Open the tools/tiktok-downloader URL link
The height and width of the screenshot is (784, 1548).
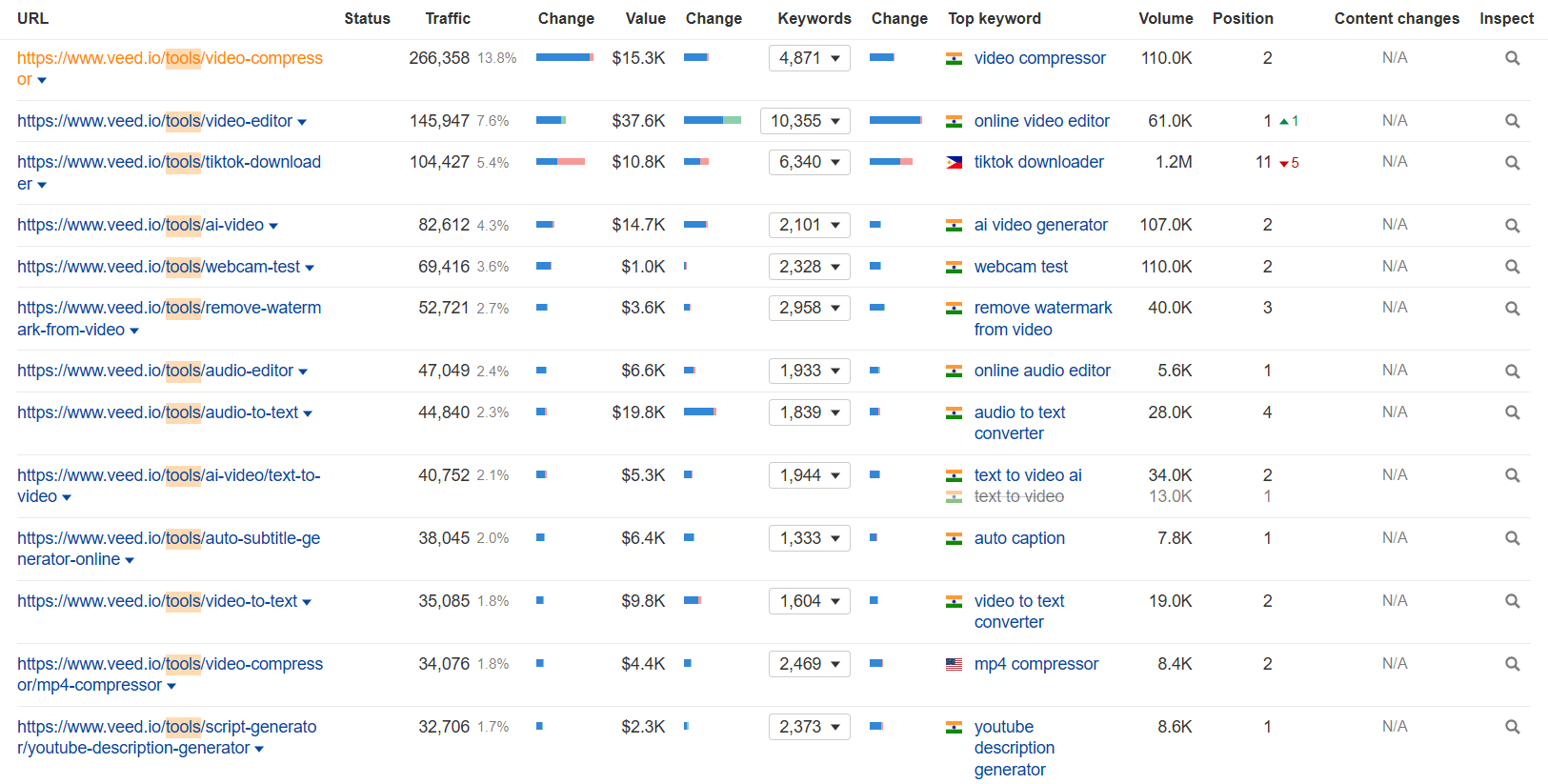pos(169,172)
